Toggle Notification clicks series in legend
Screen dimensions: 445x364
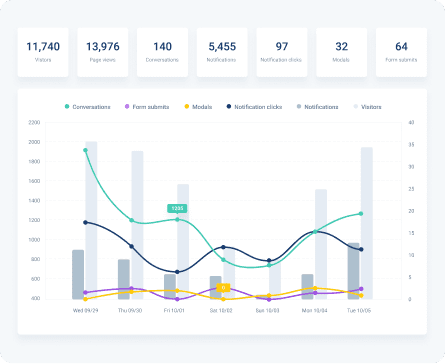click(254, 107)
